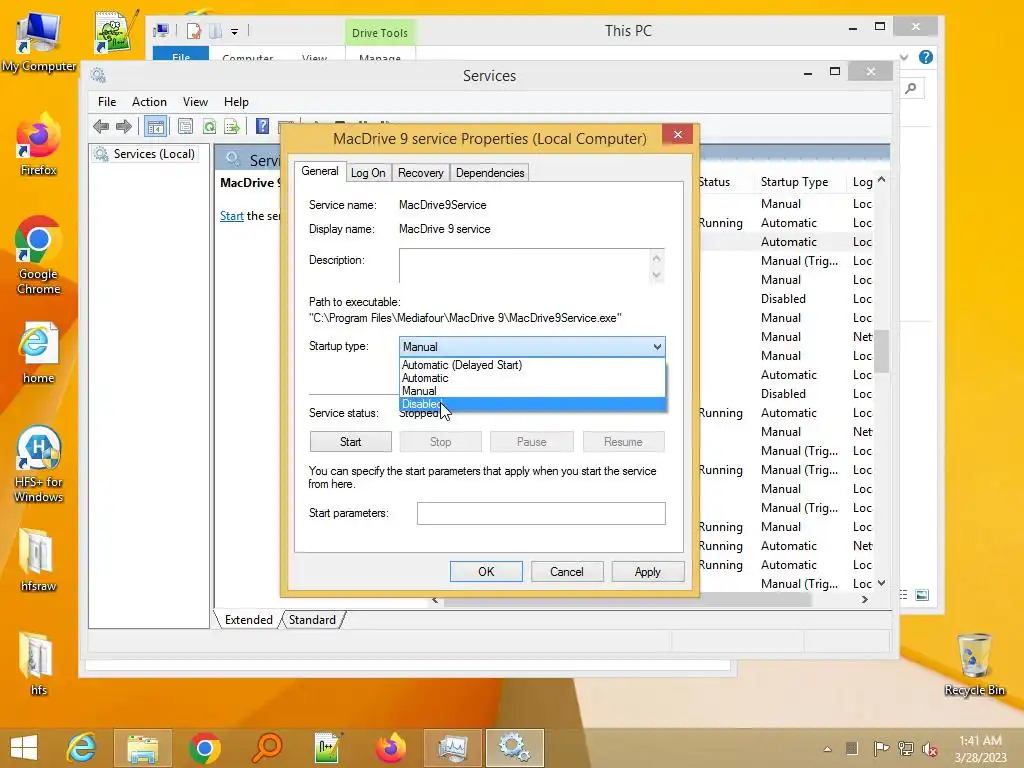Click the Start service button
The width and height of the screenshot is (1024, 768).
click(351, 442)
